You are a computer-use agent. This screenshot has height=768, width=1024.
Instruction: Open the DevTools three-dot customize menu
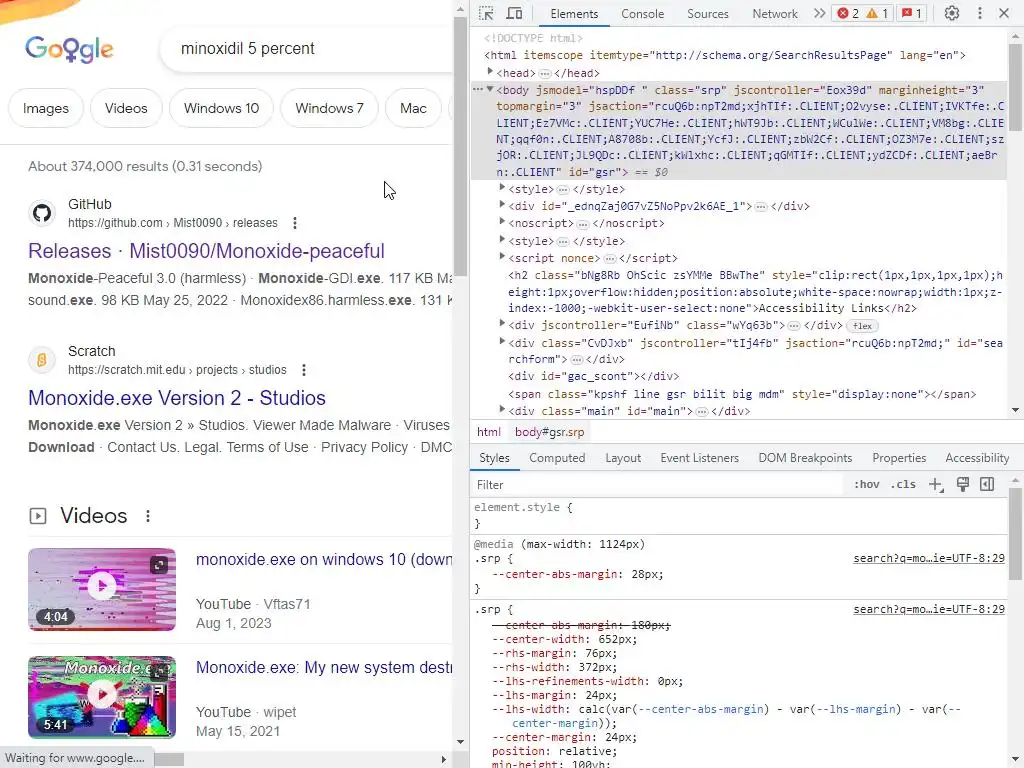pyautogui.click(x=980, y=13)
